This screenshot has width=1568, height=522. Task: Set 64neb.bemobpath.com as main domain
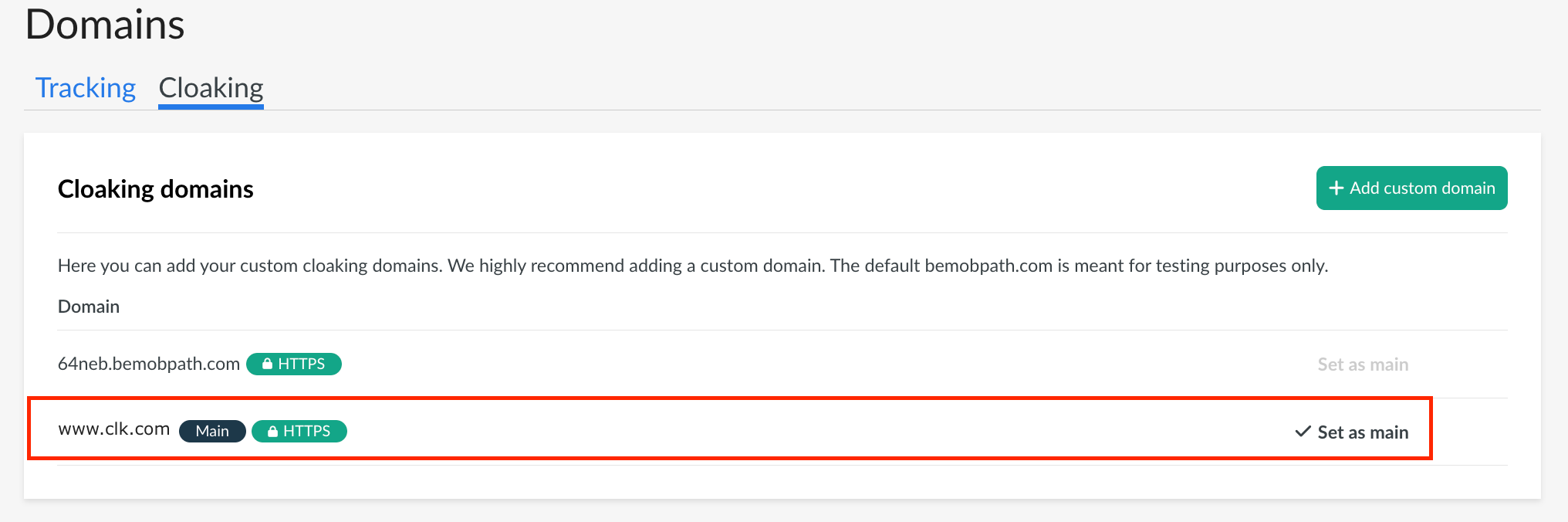pyautogui.click(x=1363, y=364)
